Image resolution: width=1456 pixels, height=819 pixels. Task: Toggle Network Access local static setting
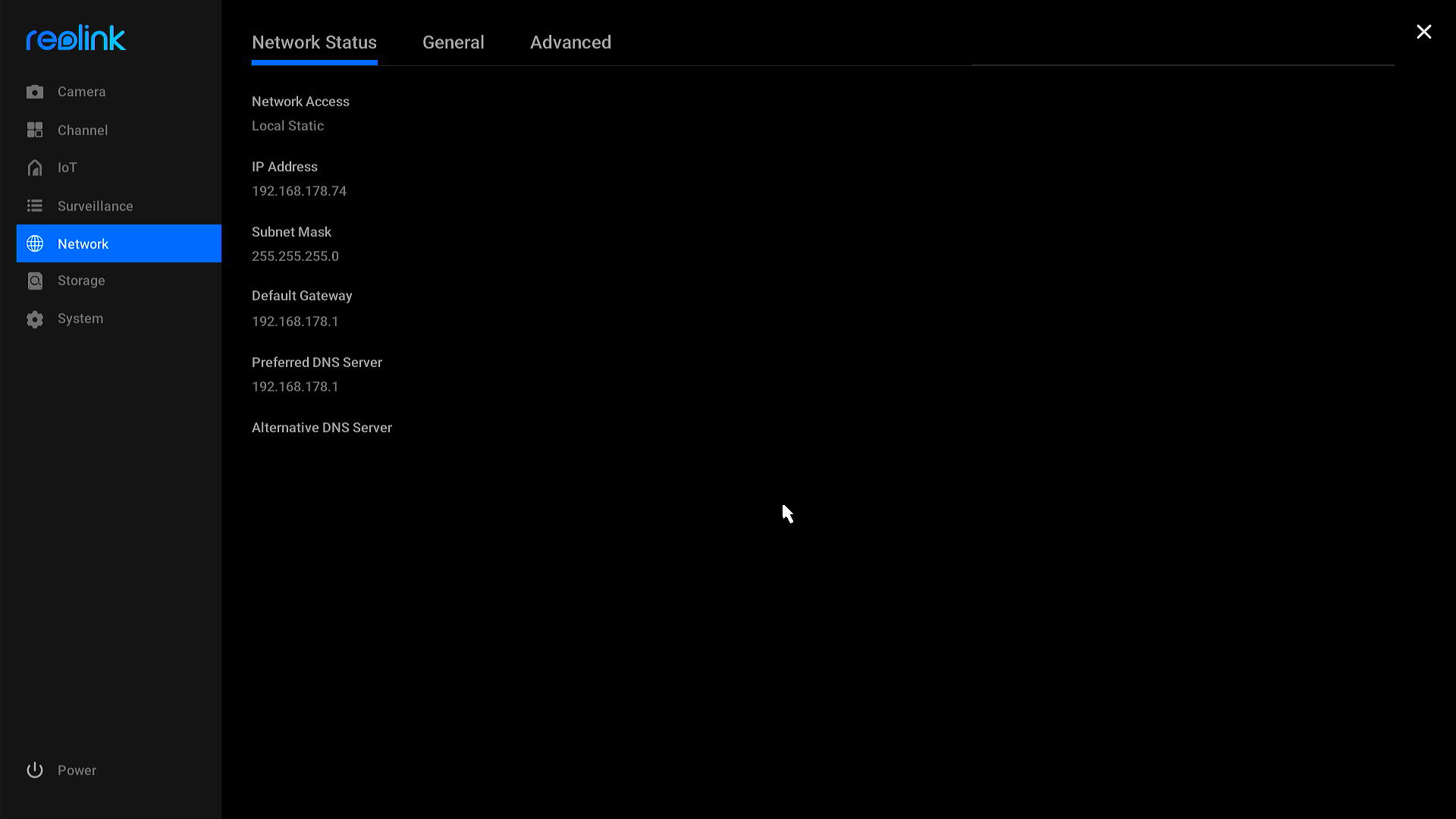287,125
